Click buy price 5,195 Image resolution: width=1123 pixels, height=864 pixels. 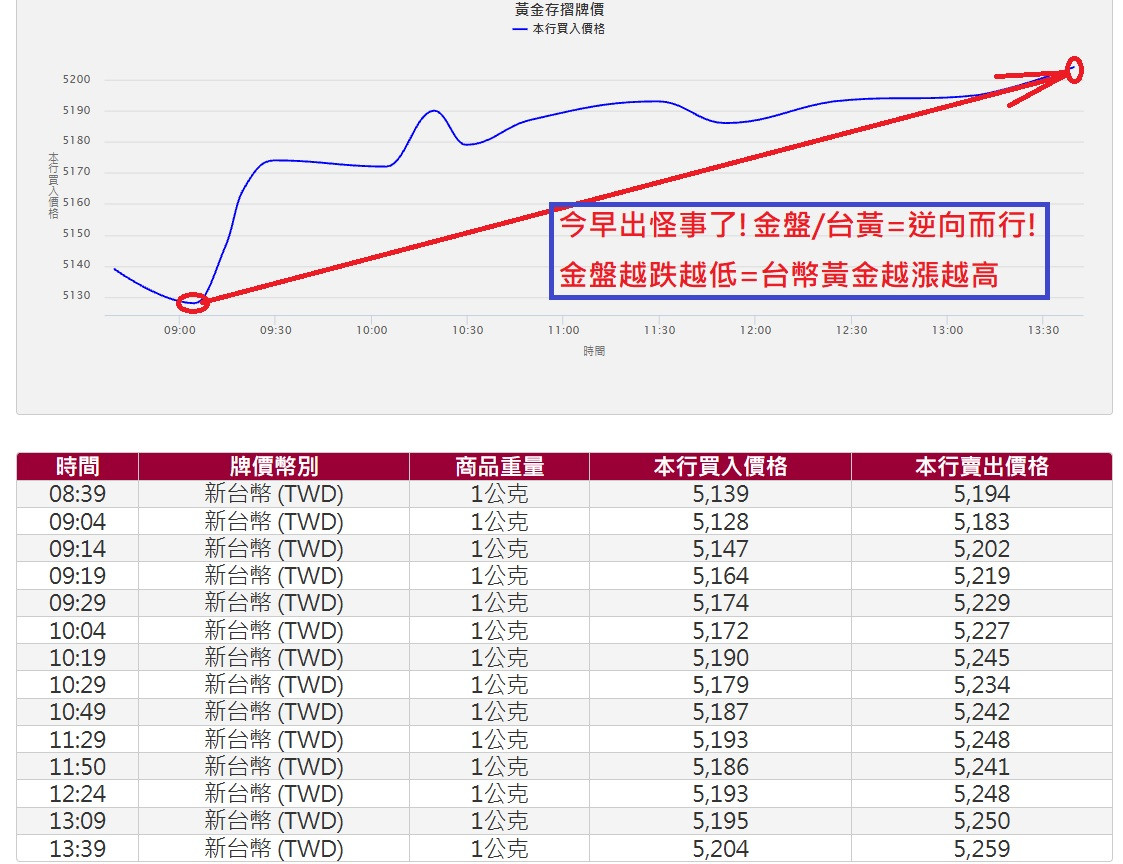click(720, 821)
